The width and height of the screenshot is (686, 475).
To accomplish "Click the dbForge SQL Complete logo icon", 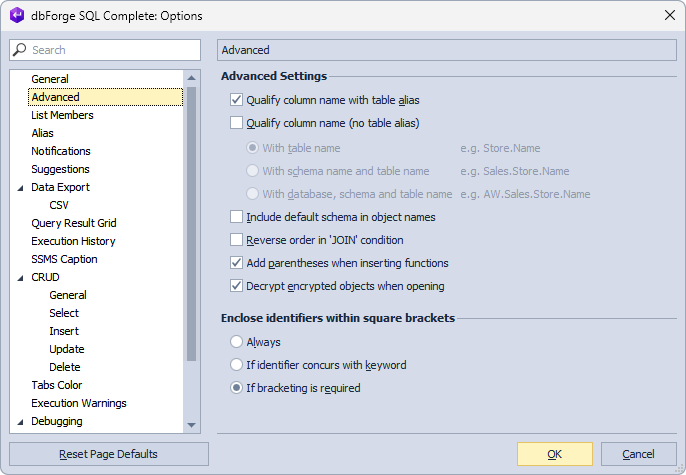I will [17, 15].
